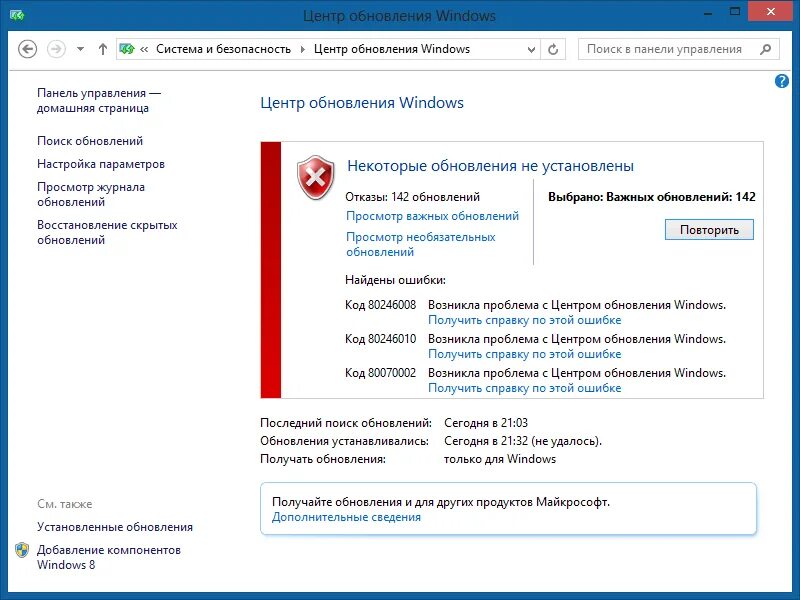Image resolution: width=800 pixels, height=600 pixels.
Task: Click the breadcrumb arrow after Система и безопасность
Action: pyautogui.click(x=303, y=49)
